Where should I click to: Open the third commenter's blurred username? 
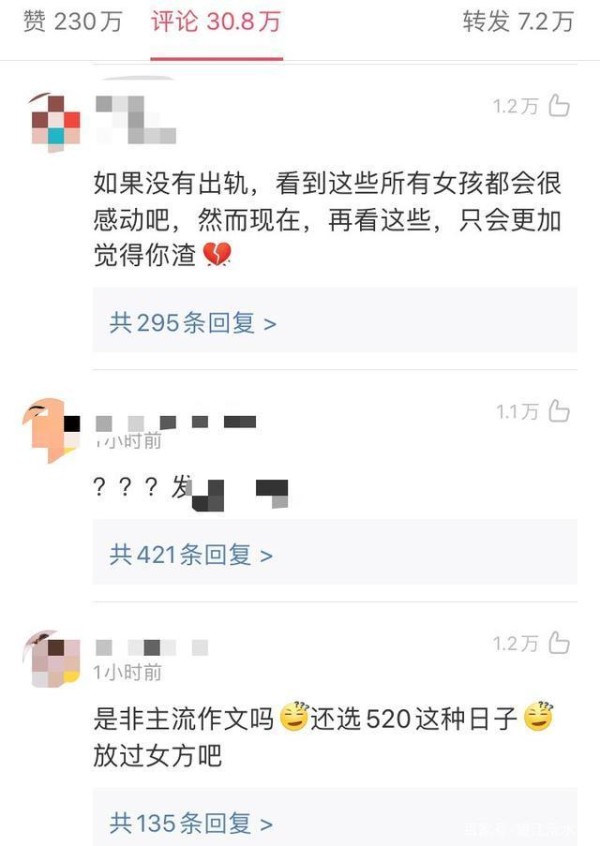coord(152,647)
